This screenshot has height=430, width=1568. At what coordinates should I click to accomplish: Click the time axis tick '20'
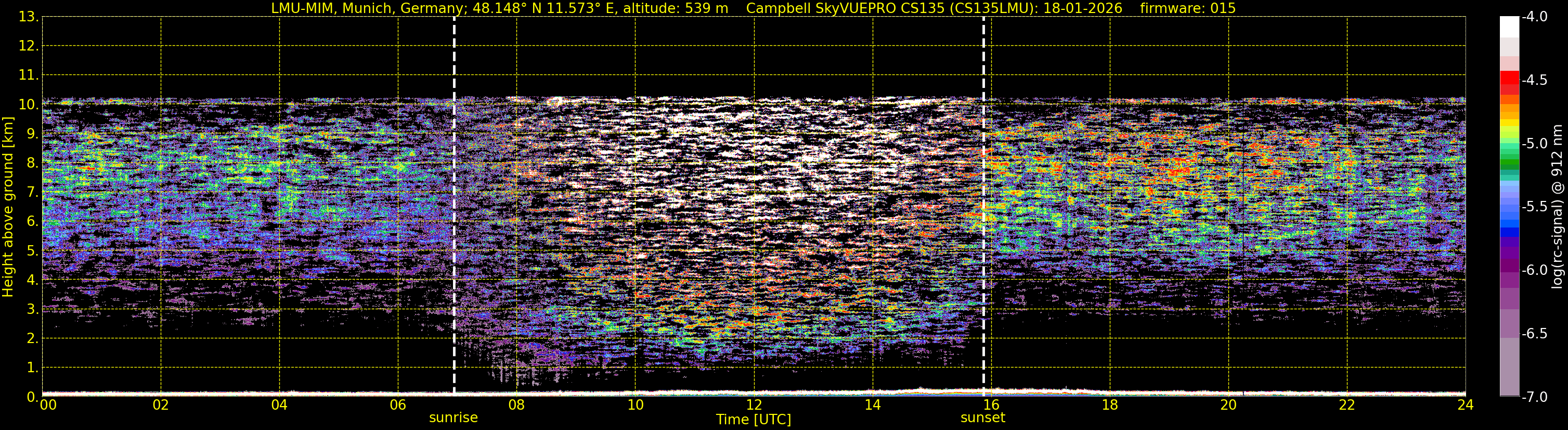coord(1228,405)
